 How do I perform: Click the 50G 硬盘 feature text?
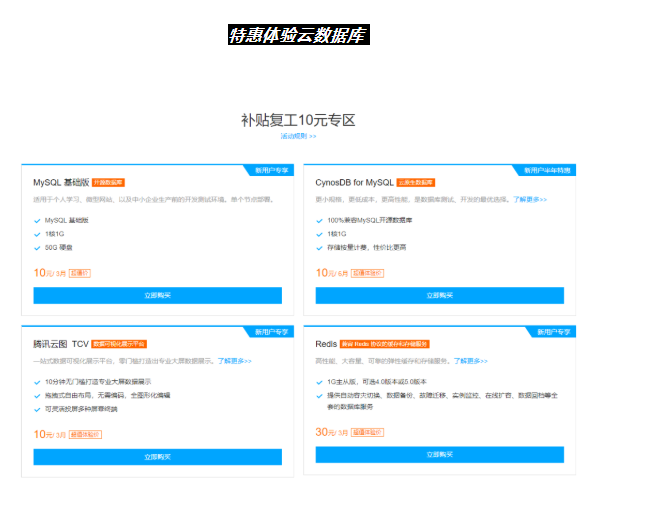59,247
